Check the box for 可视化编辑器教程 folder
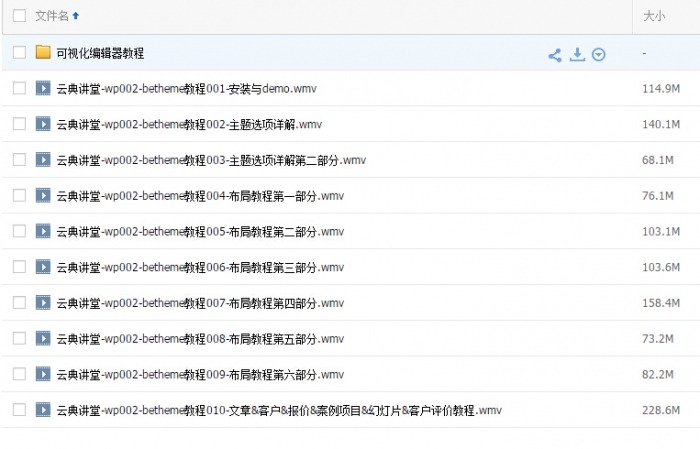This screenshot has height=449, width=700. pyautogui.click(x=19, y=52)
